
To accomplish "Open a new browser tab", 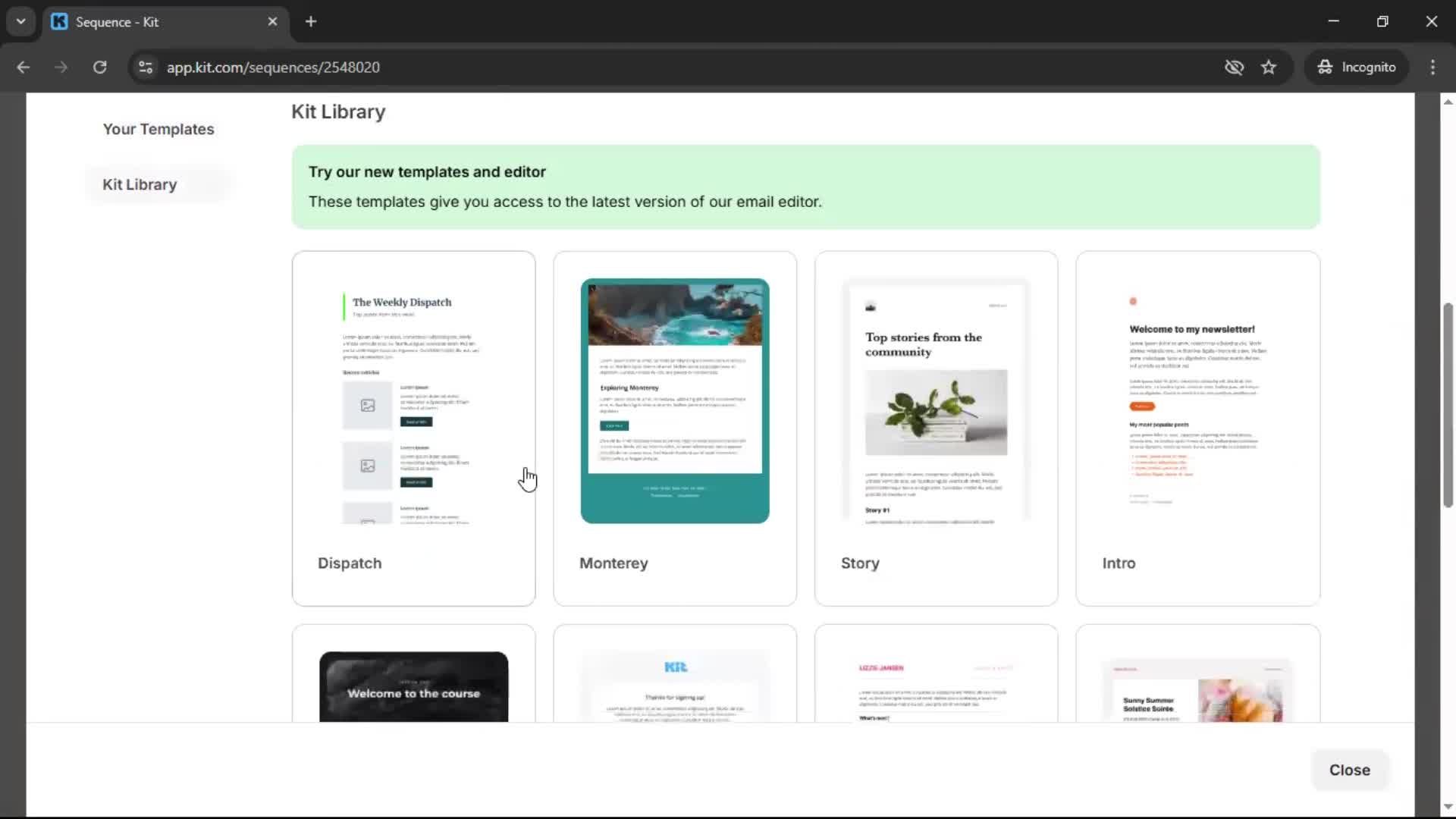I will pyautogui.click(x=310, y=21).
